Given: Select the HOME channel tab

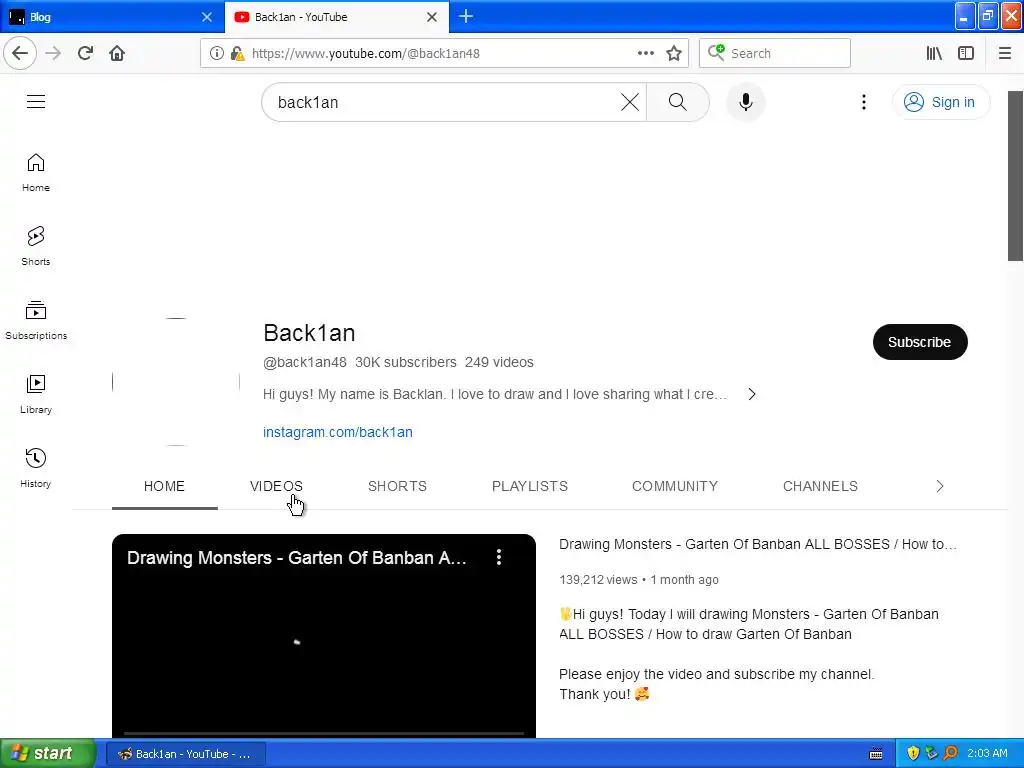Looking at the screenshot, I should (x=165, y=487).
